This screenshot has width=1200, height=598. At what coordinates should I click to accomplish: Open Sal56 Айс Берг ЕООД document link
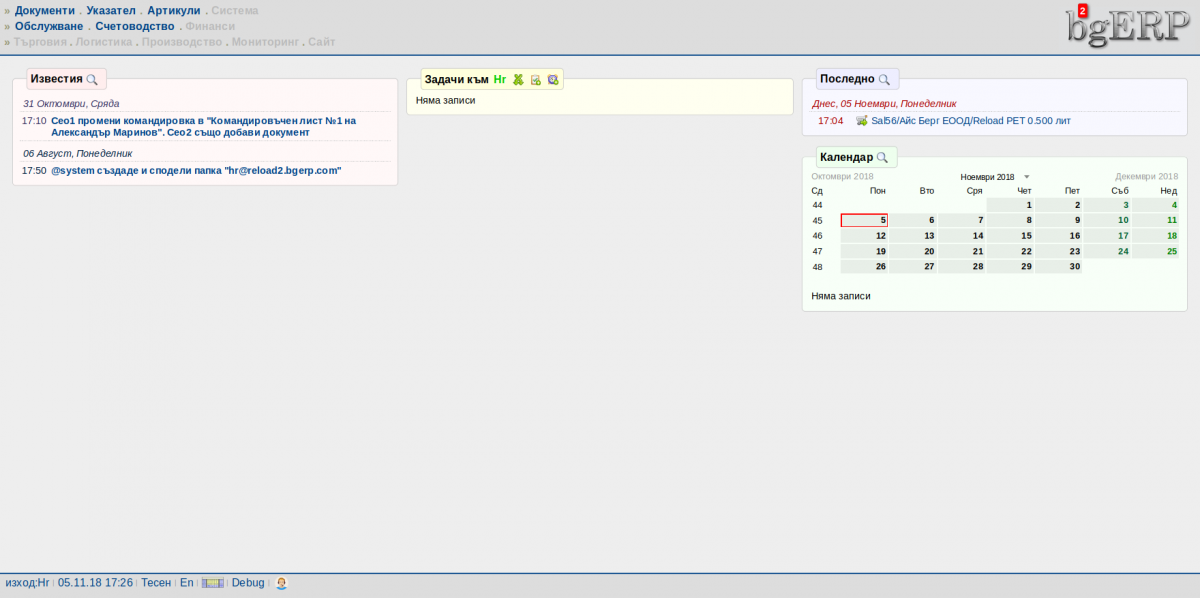[x=971, y=120]
